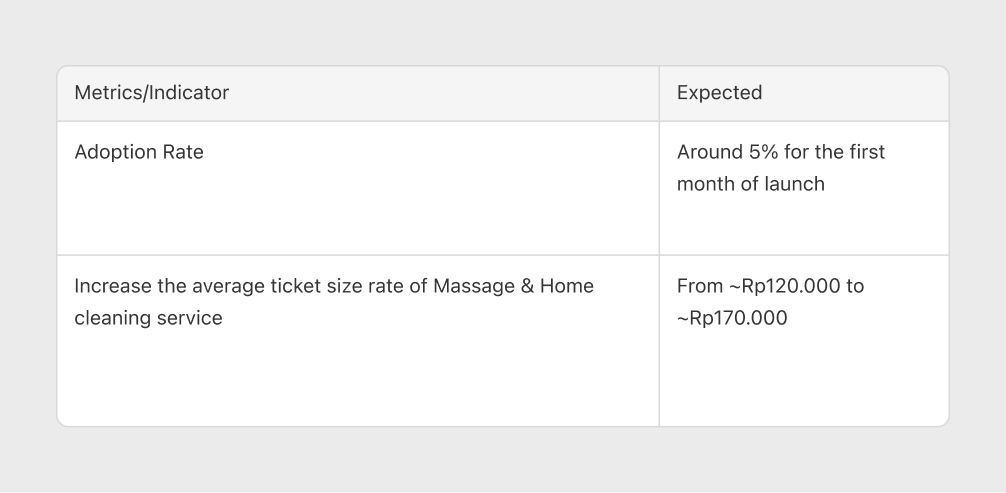Click the word "launch"
Viewport: 1006px width, 493px height.
[793, 184]
